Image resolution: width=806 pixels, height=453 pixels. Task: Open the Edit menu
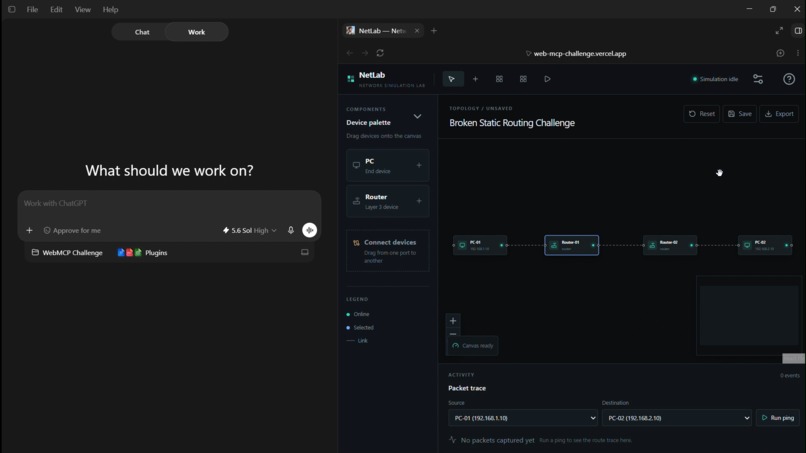tap(56, 9)
